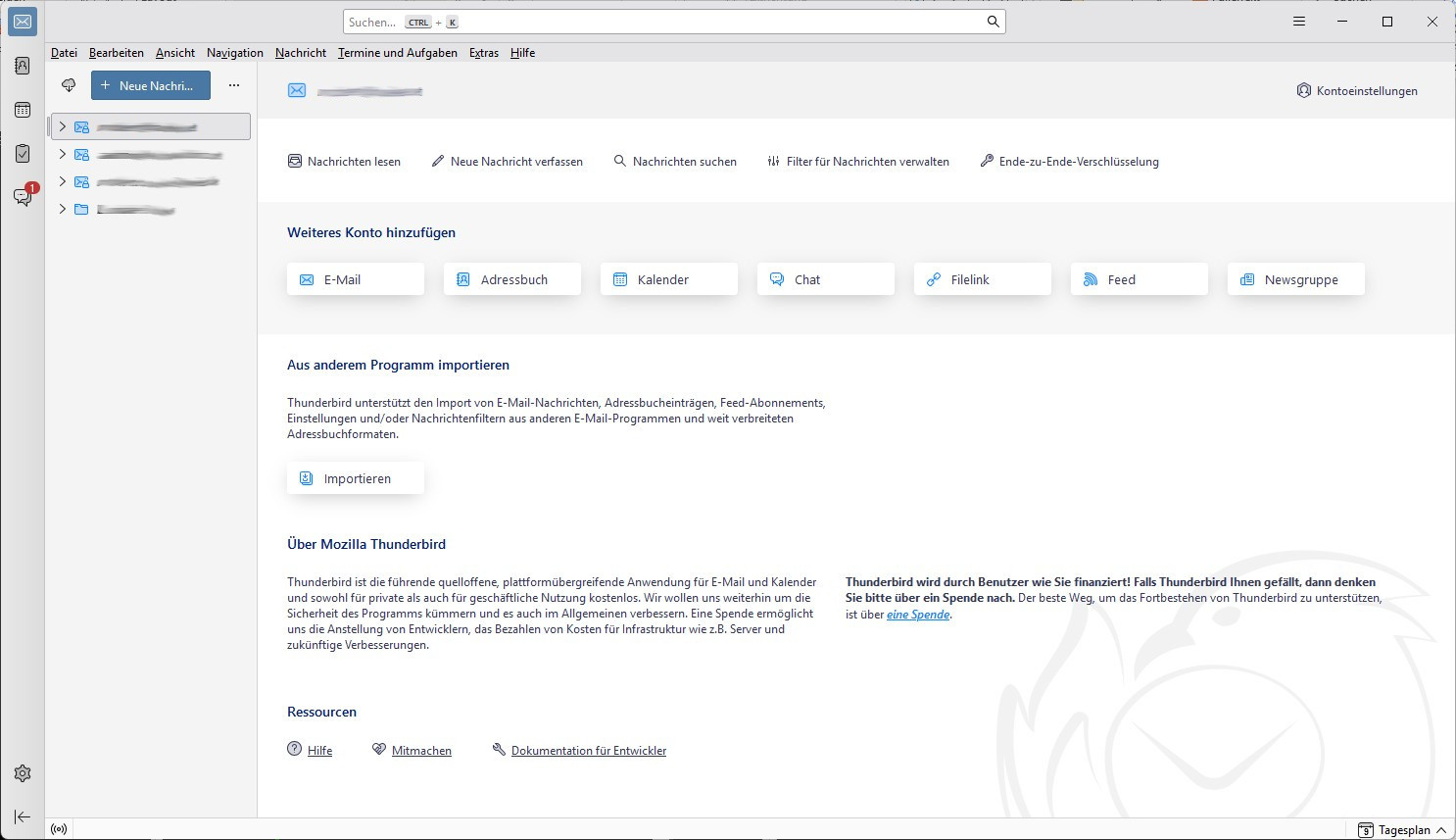Open the Address Book space icon
The image size is (1456, 840).
[x=23, y=66]
